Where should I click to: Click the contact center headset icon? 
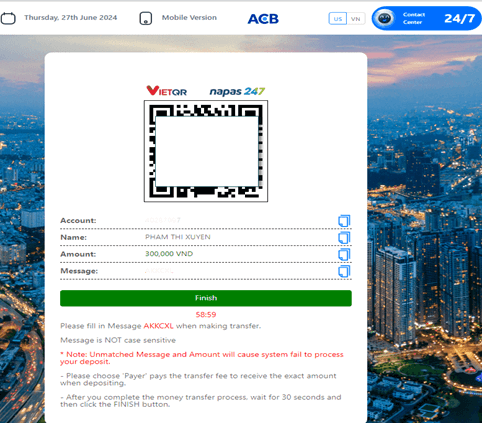point(385,18)
